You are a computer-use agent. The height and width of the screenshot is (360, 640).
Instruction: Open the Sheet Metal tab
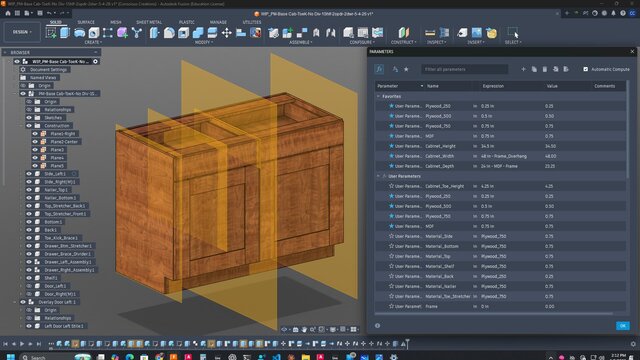(x=149, y=22)
